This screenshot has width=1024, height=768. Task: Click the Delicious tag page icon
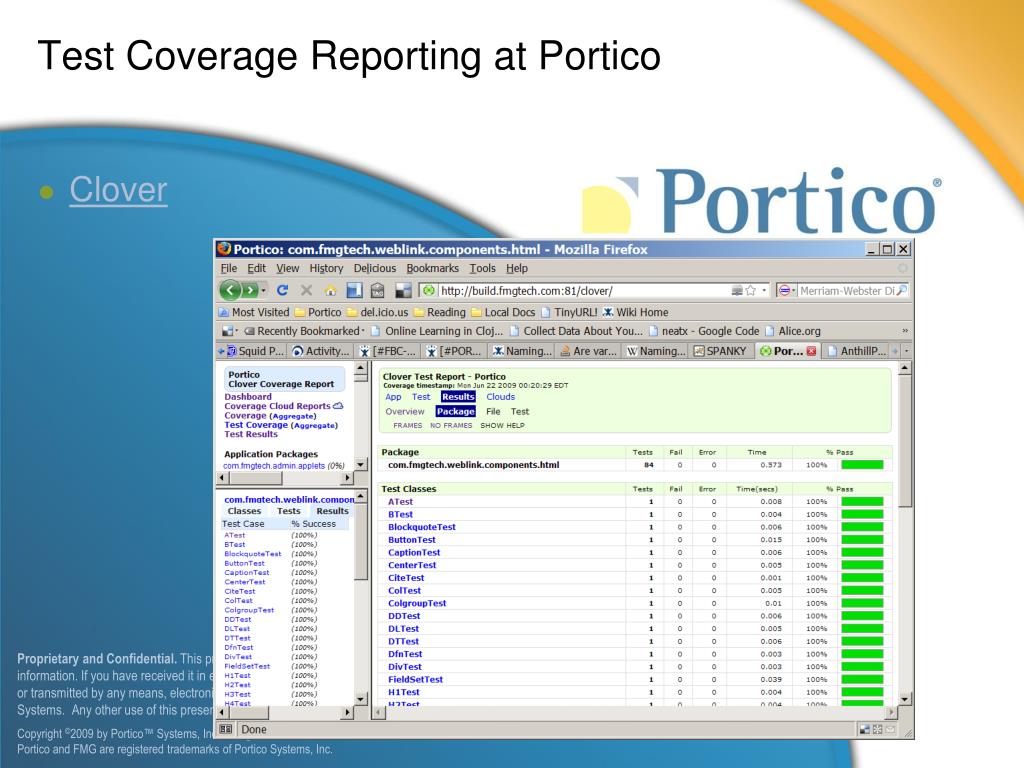pos(377,291)
